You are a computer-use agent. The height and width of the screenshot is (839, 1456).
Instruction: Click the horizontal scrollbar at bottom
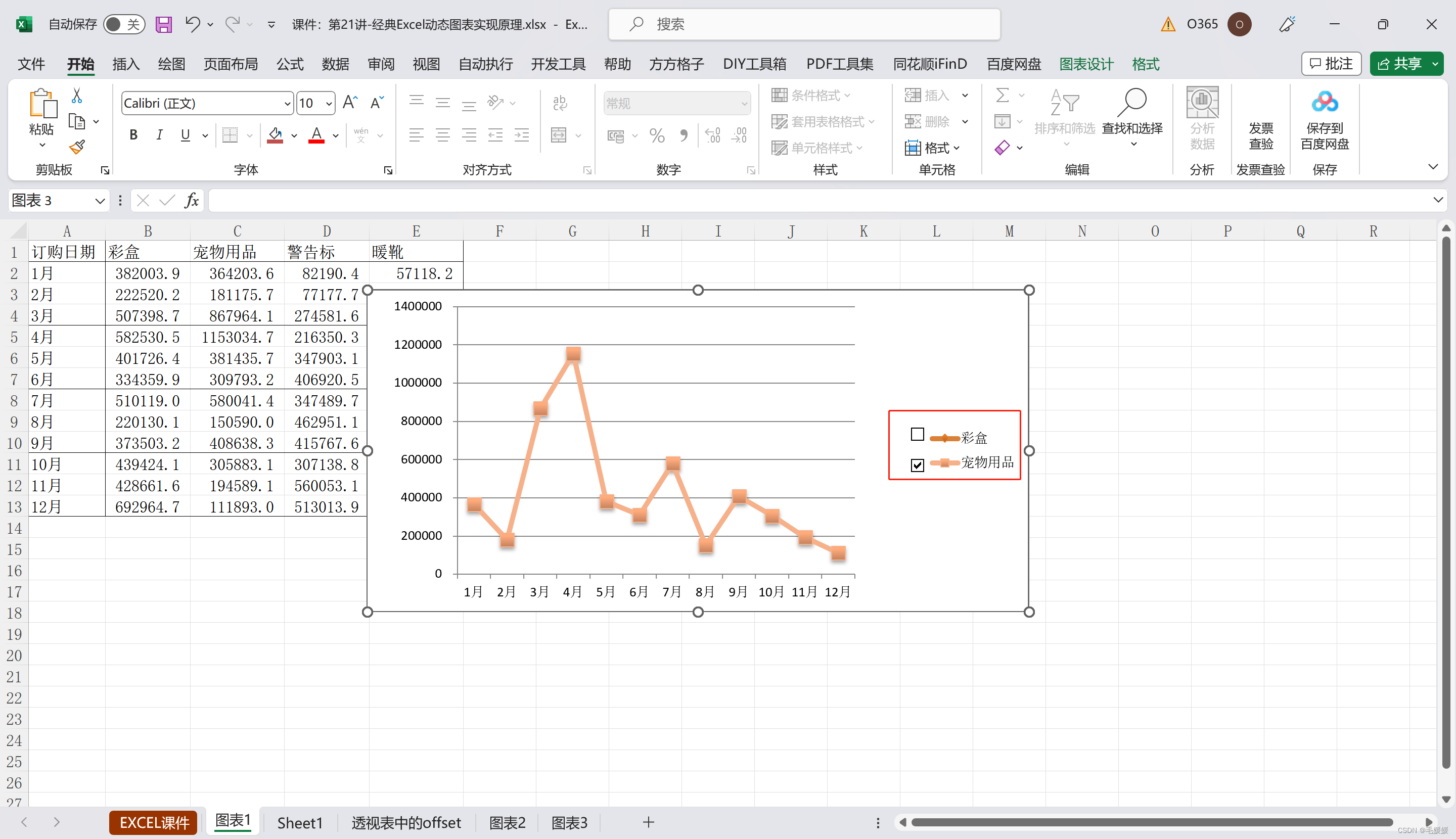[x=1153, y=822]
